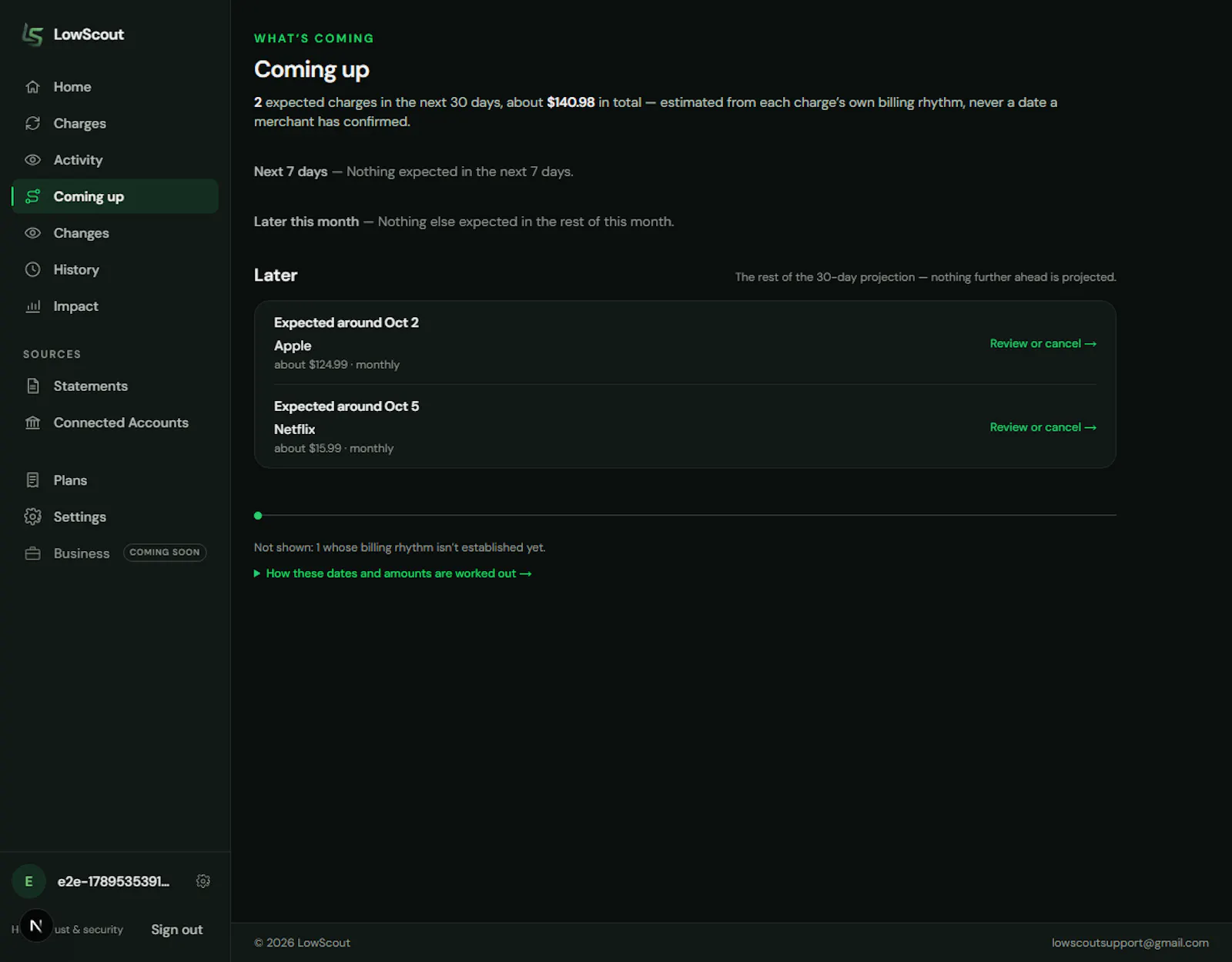Open Charges via its refresh-arrows icon
The image size is (1232, 962).
pyautogui.click(x=32, y=123)
